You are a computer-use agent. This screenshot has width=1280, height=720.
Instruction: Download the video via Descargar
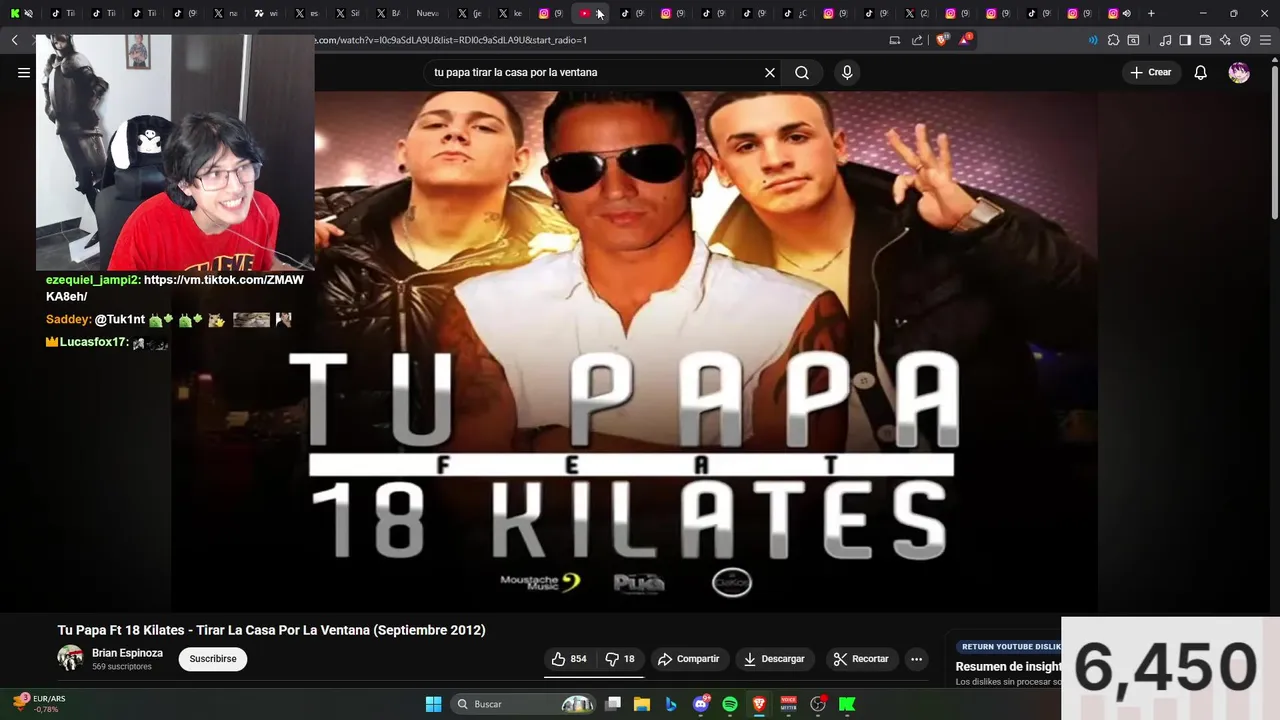(x=774, y=659)
